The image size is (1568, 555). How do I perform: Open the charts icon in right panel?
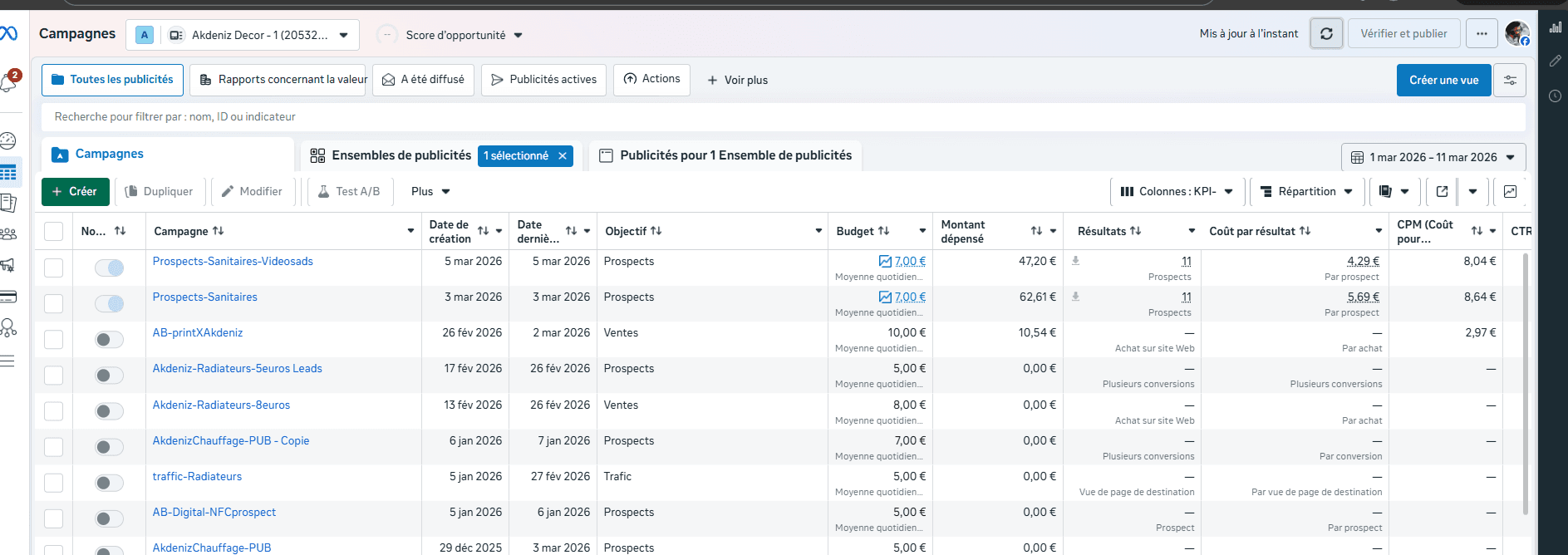pyautogui.click(x=1555, y=27)
